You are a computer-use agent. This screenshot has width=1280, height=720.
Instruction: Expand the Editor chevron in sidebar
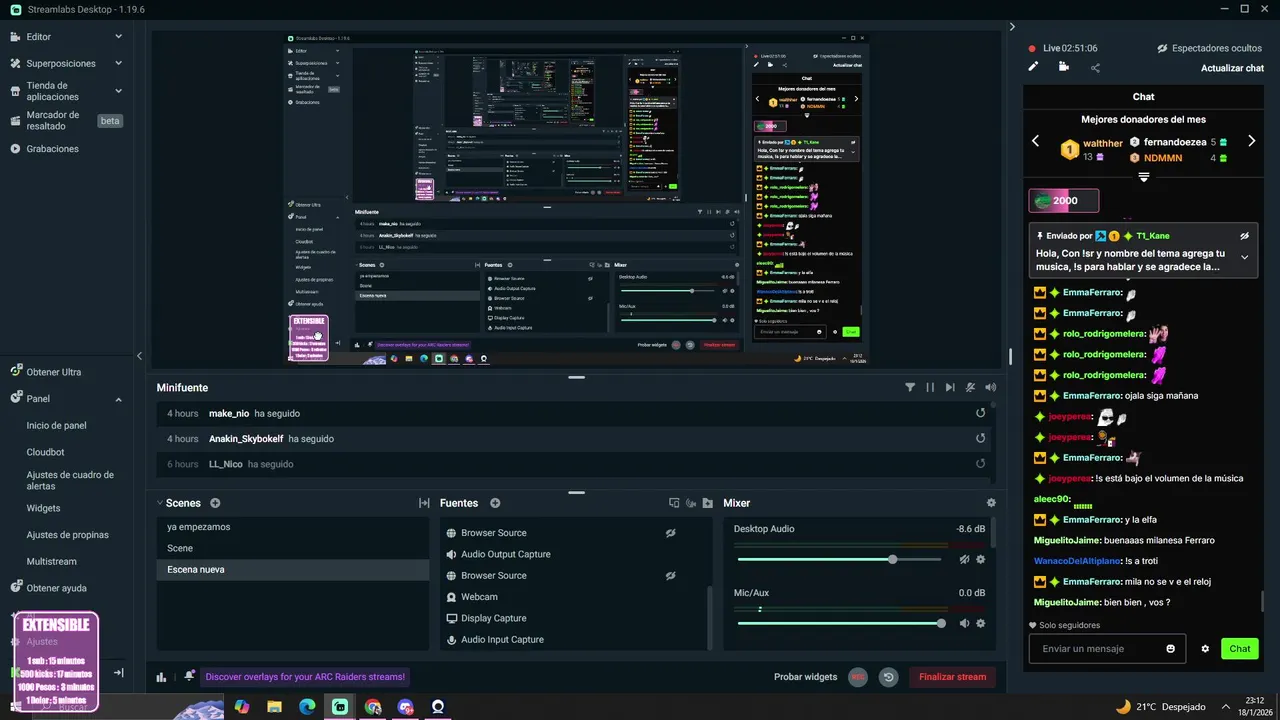click(x=118, y=37)
